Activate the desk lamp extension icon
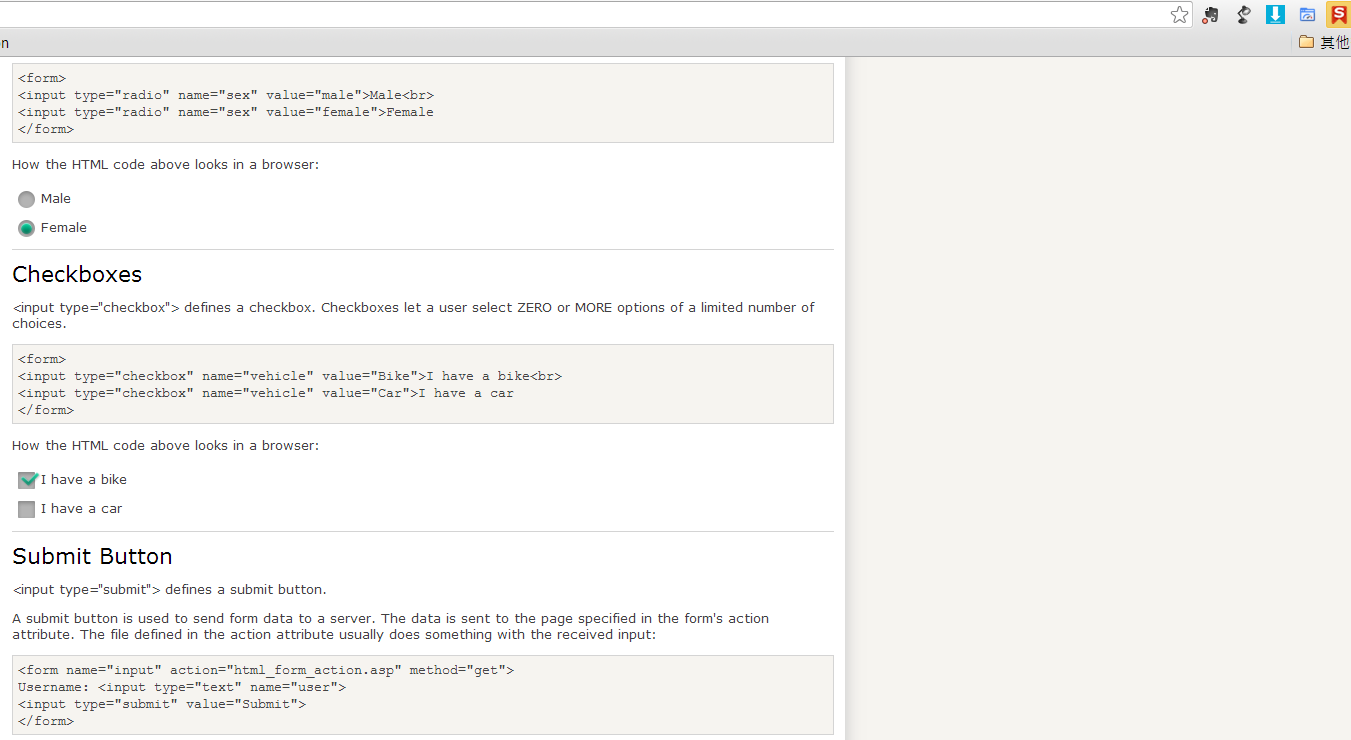The height and width of the screenshot is (740, 1351). (x=1243, y=15)
